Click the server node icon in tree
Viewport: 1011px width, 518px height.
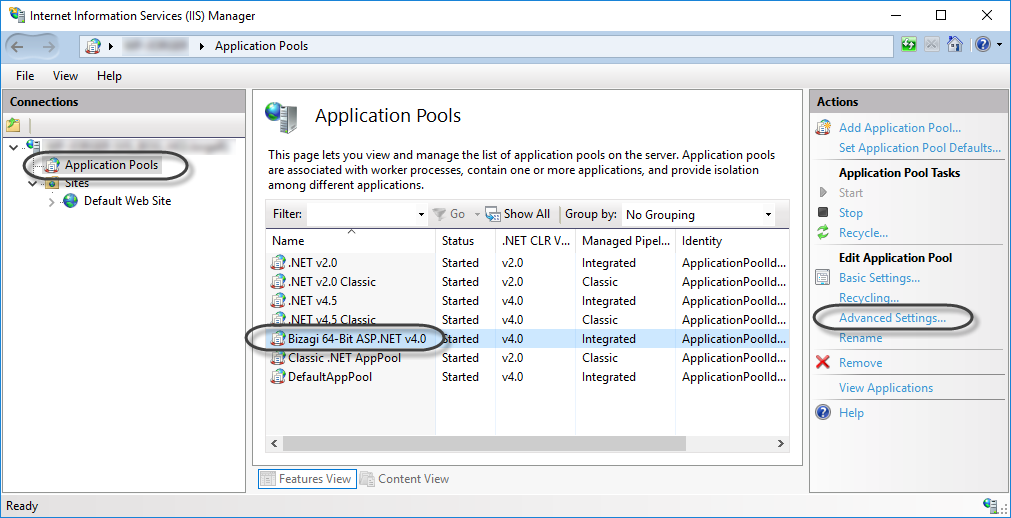click(34, 146)
